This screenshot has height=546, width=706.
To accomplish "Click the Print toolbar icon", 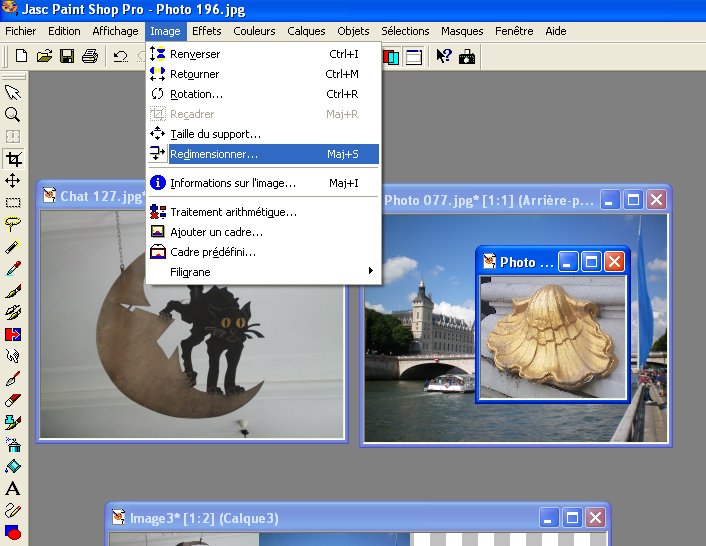I will point(90,56).
